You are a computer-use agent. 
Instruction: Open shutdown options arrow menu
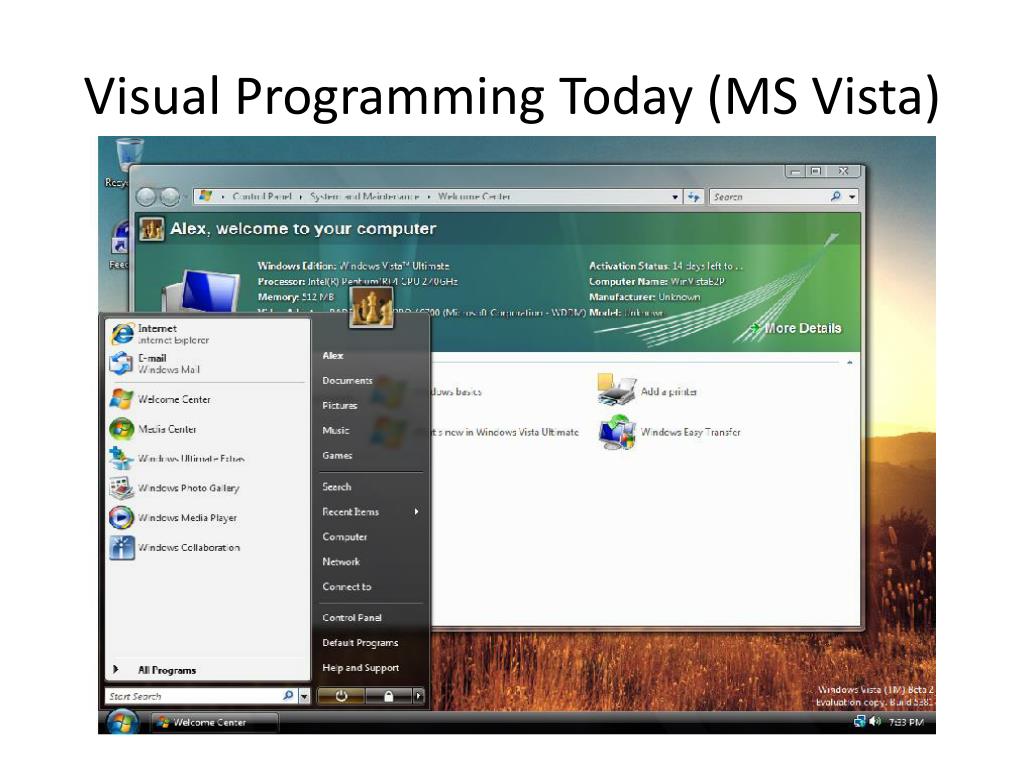(x=419, y=696)
